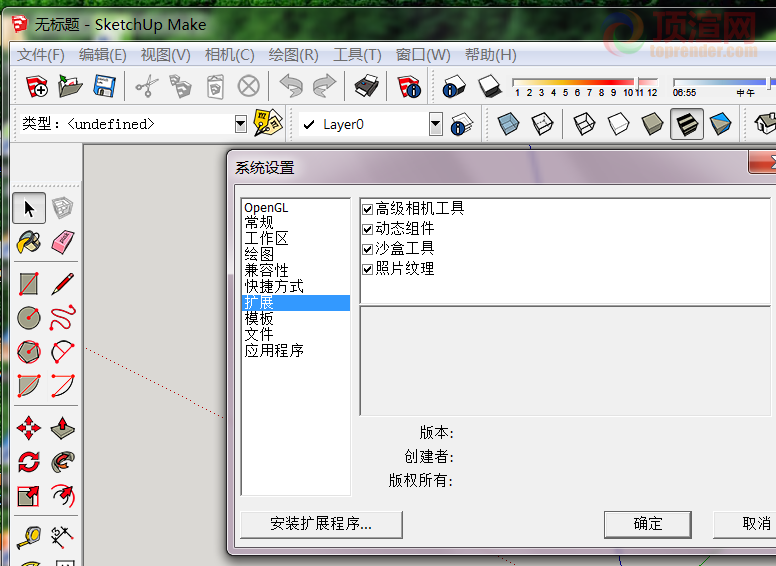The width and height of the screenshot is (776, 566).
Task: Switch to Monochrome style icon
Action: point(721,124)
